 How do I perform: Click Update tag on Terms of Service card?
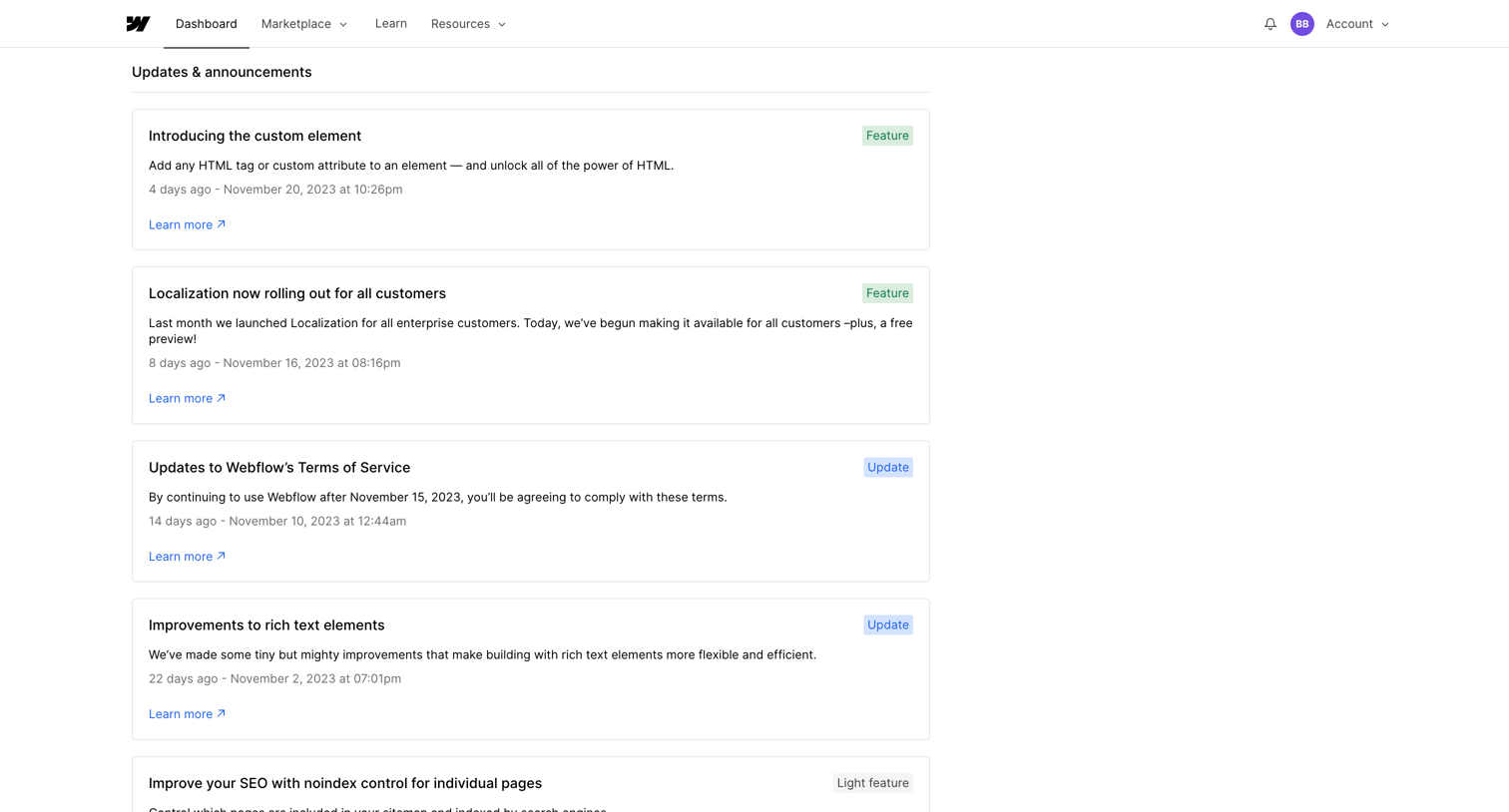tap(888, 467)
